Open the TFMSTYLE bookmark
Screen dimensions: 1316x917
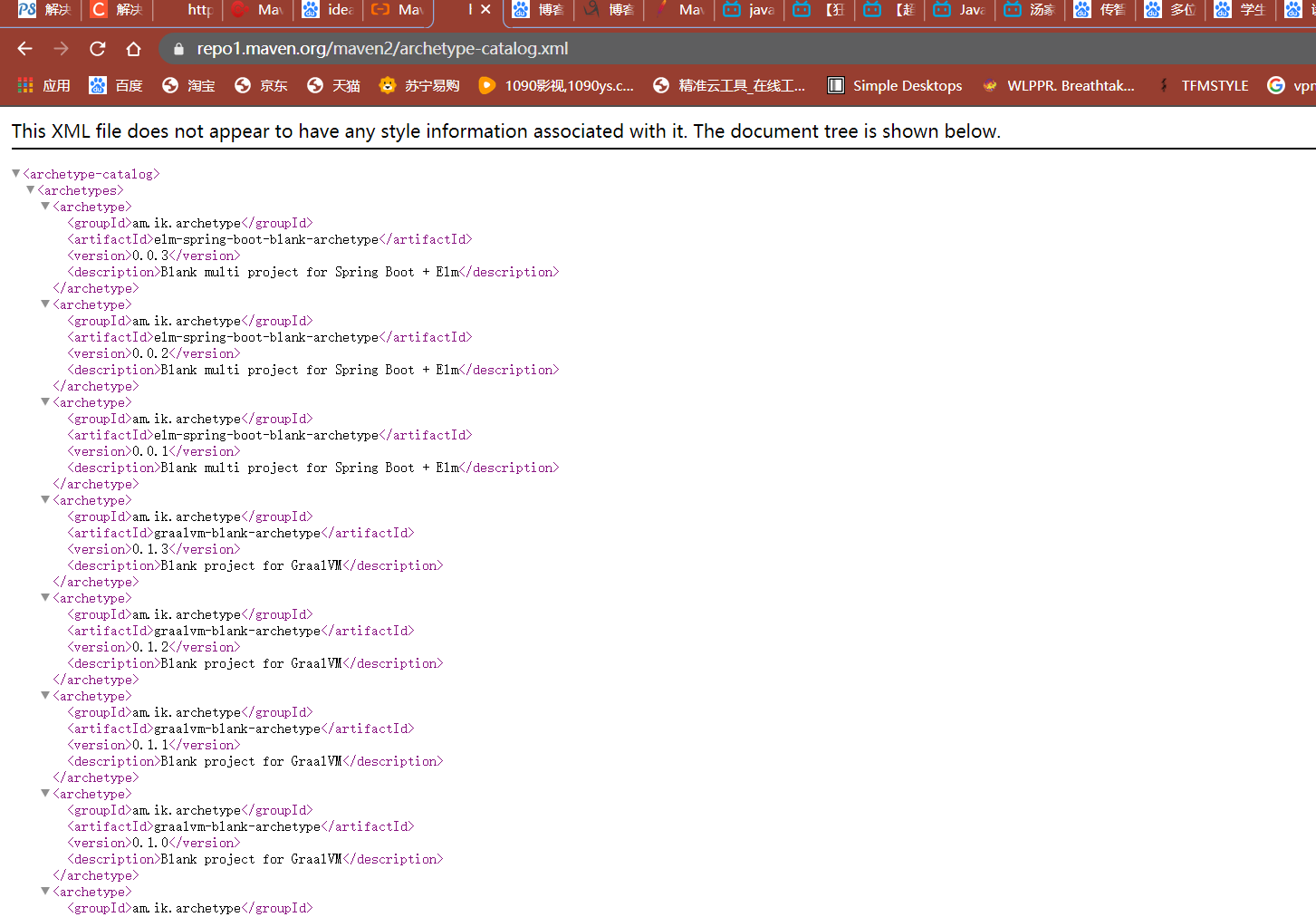[1214, 85]
